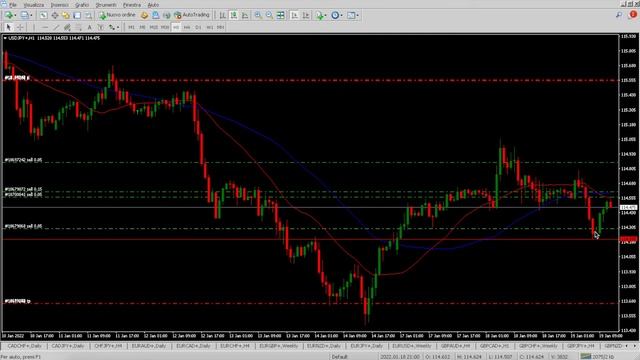Click the connection status bars indicator
640x360 pixels.
click(586, 357)
